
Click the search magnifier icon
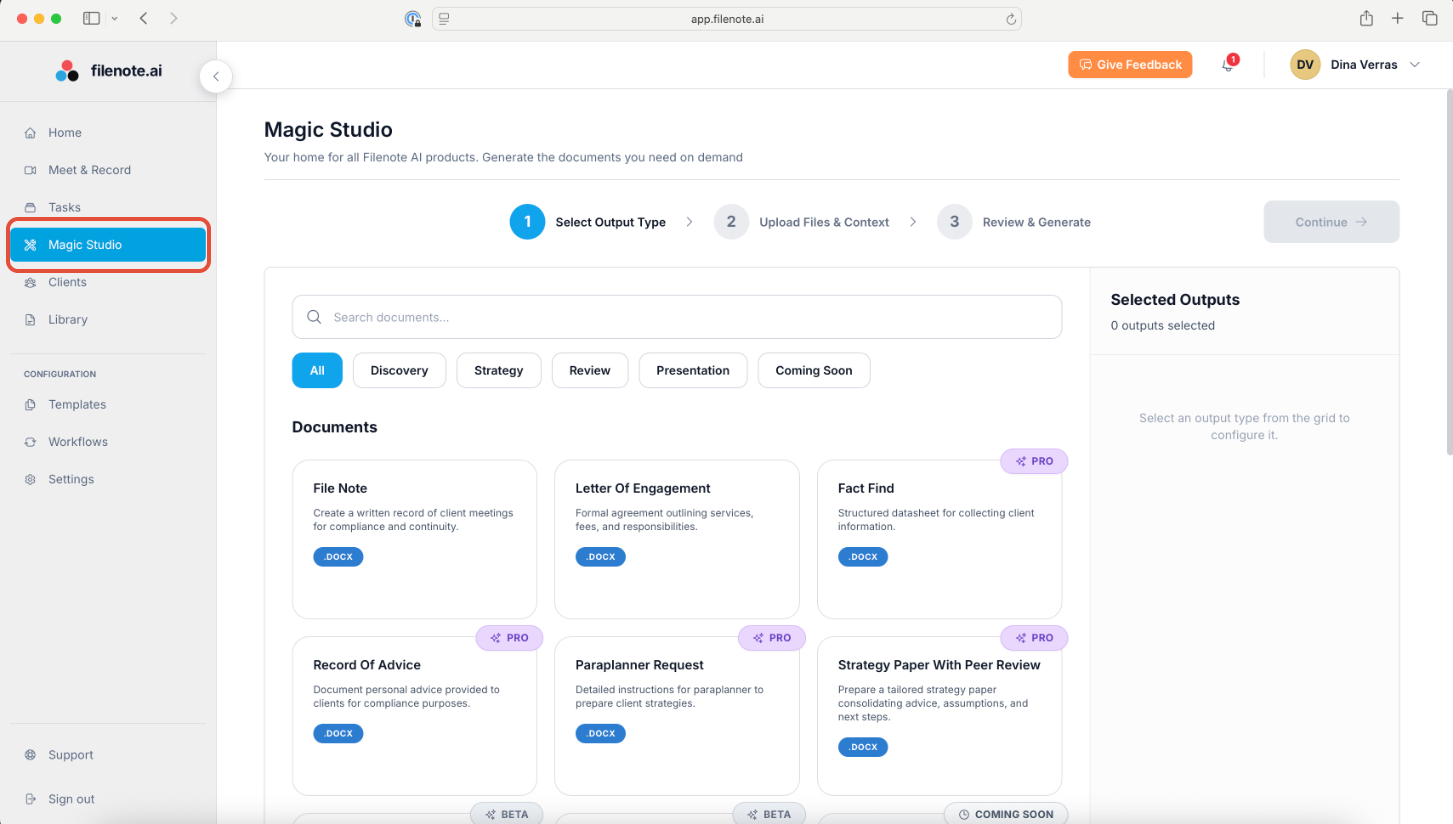pyautogui.click(x=314, y=317)
